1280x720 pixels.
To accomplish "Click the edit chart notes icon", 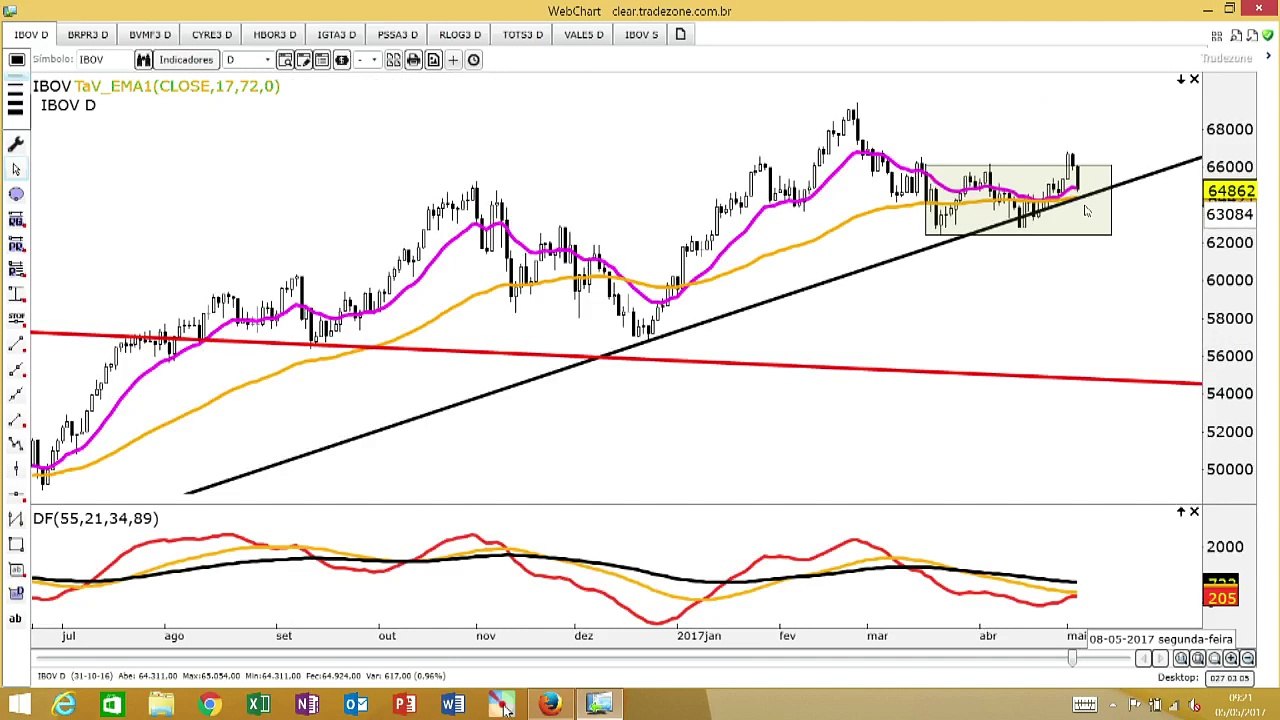I will (x=303, y=60).
